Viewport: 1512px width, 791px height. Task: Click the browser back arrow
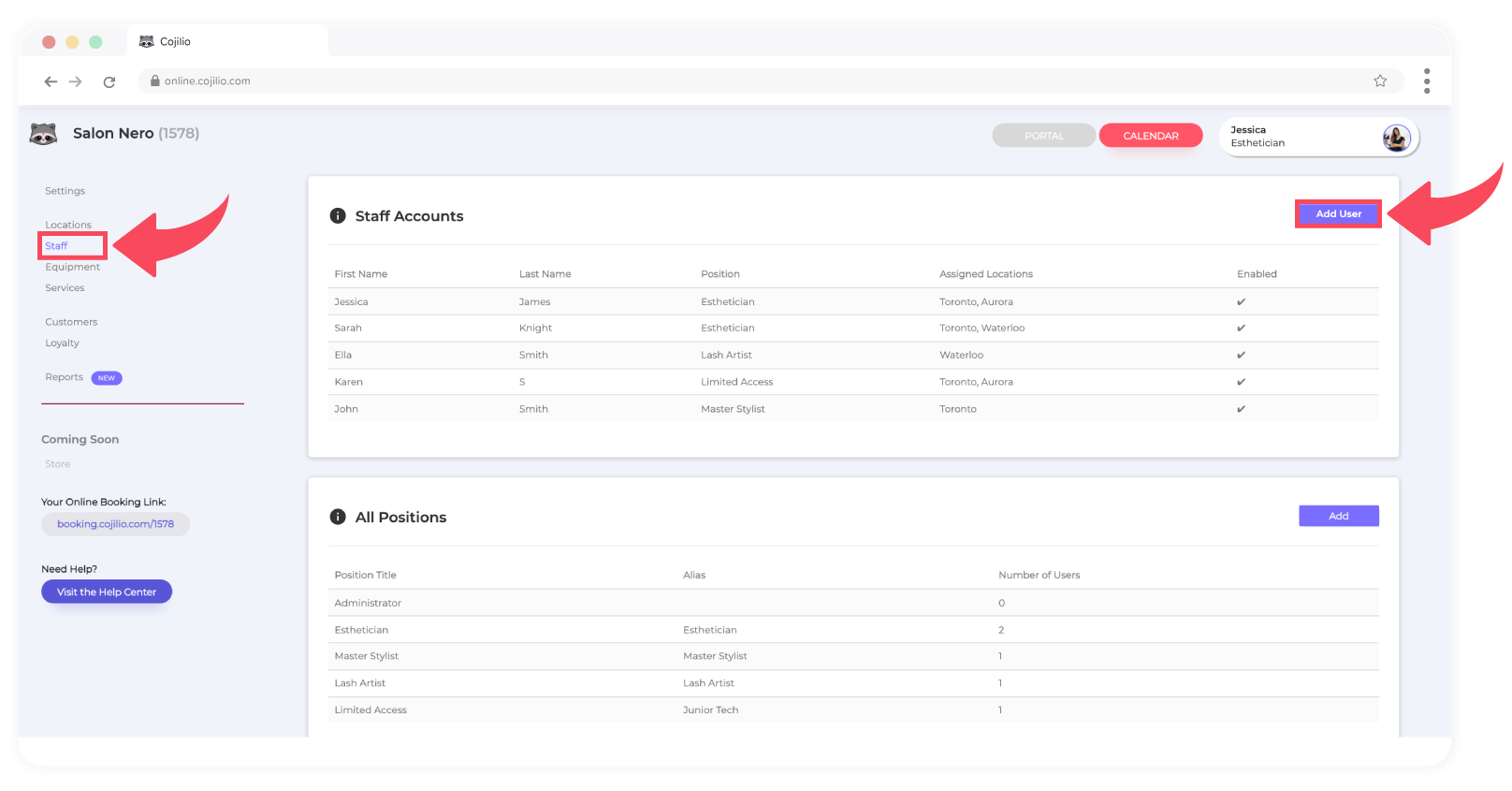point(51,81)
